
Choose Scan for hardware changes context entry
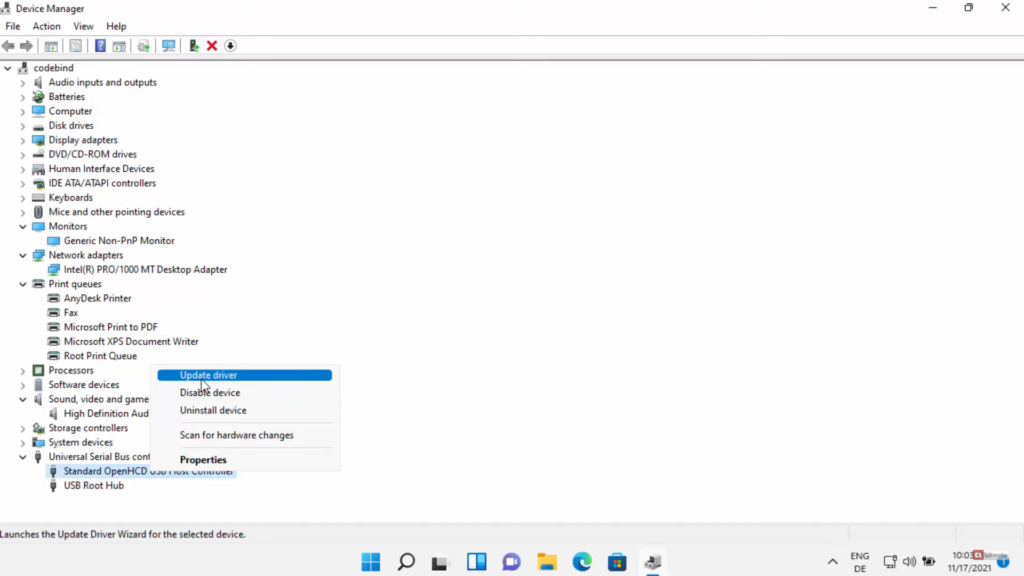[x=244, y=435]
